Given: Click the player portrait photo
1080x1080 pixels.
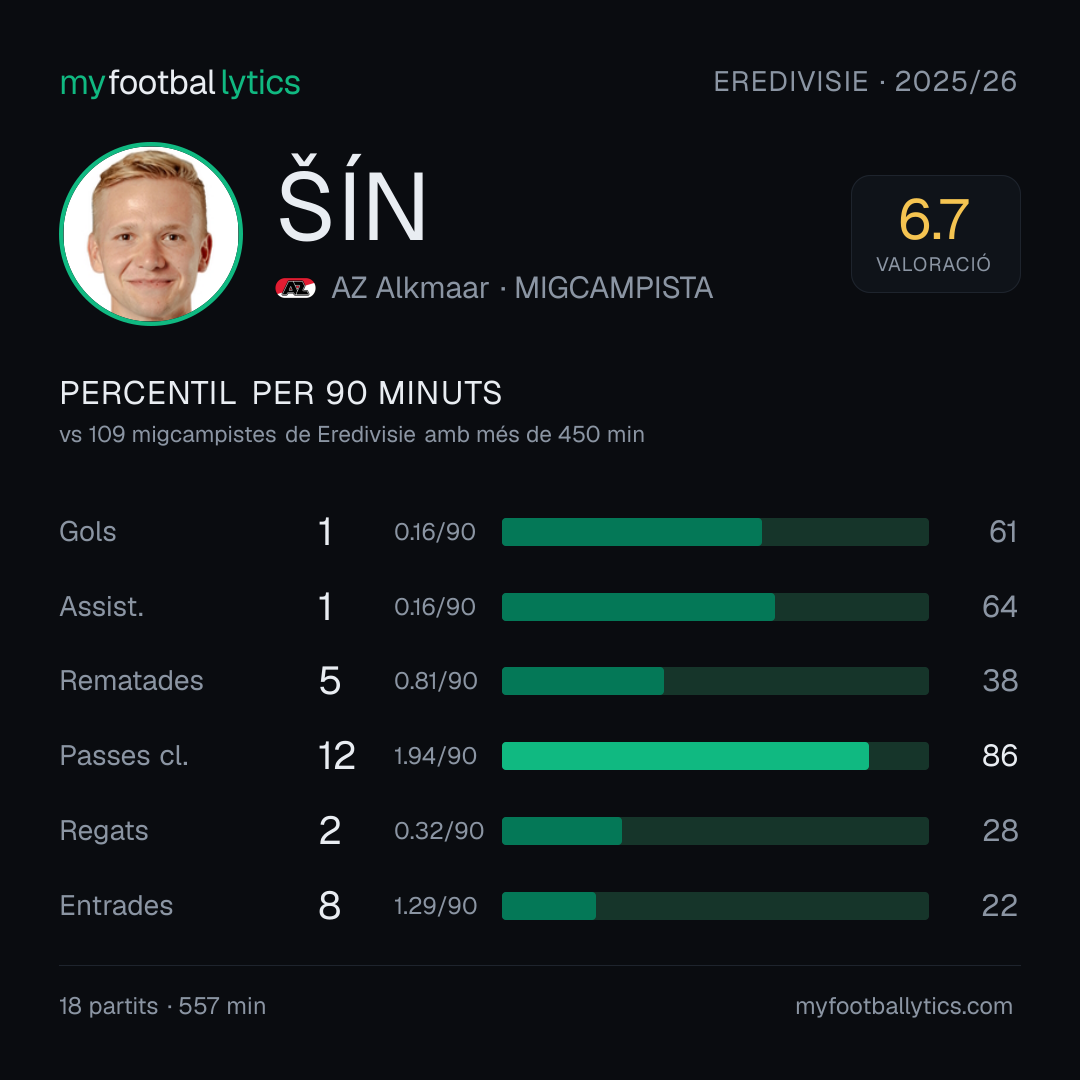Looking at the screenshot, I should pos(151,233).
